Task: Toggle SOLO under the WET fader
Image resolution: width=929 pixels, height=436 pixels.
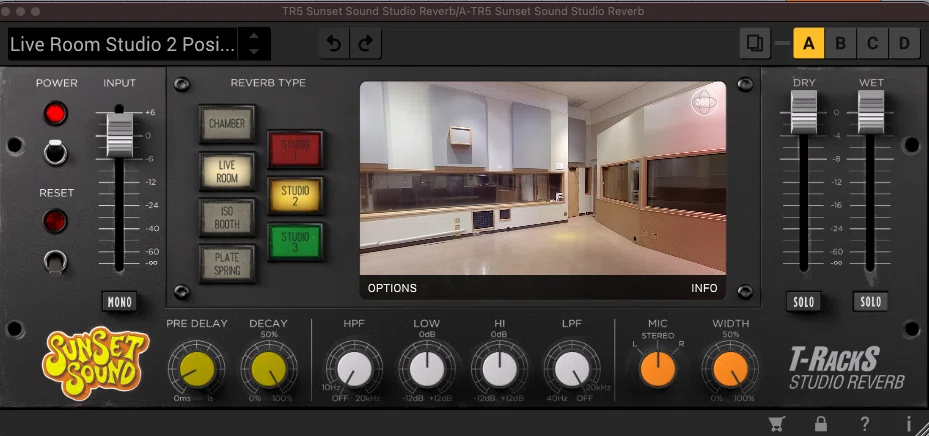Action: click(x=871, y=302)
